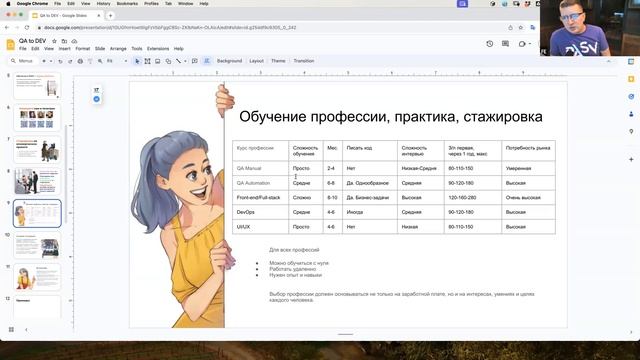The height and width of the screenshot is (360, 640).
Task: Click the slide title Обучение профессии
Action: [391, 117]
